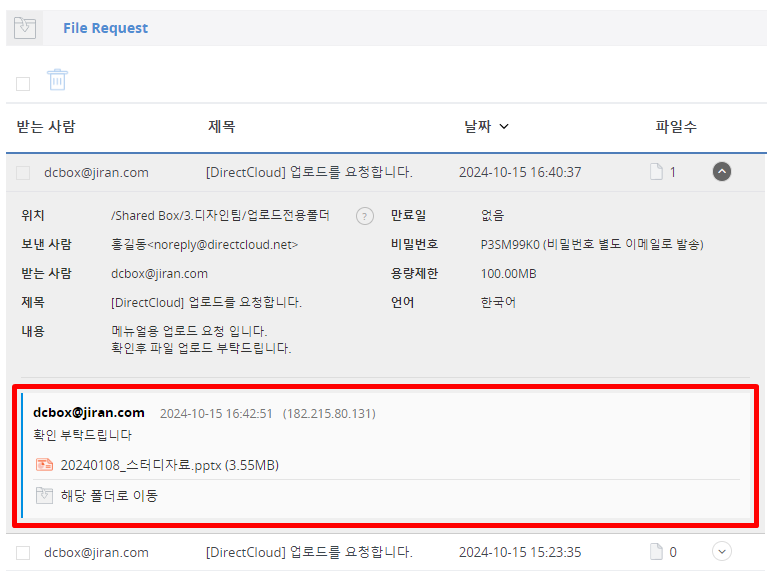Screen dimensions: 767x573
Task: Click the pptx file type icon
Action: (x=44, y=465)
